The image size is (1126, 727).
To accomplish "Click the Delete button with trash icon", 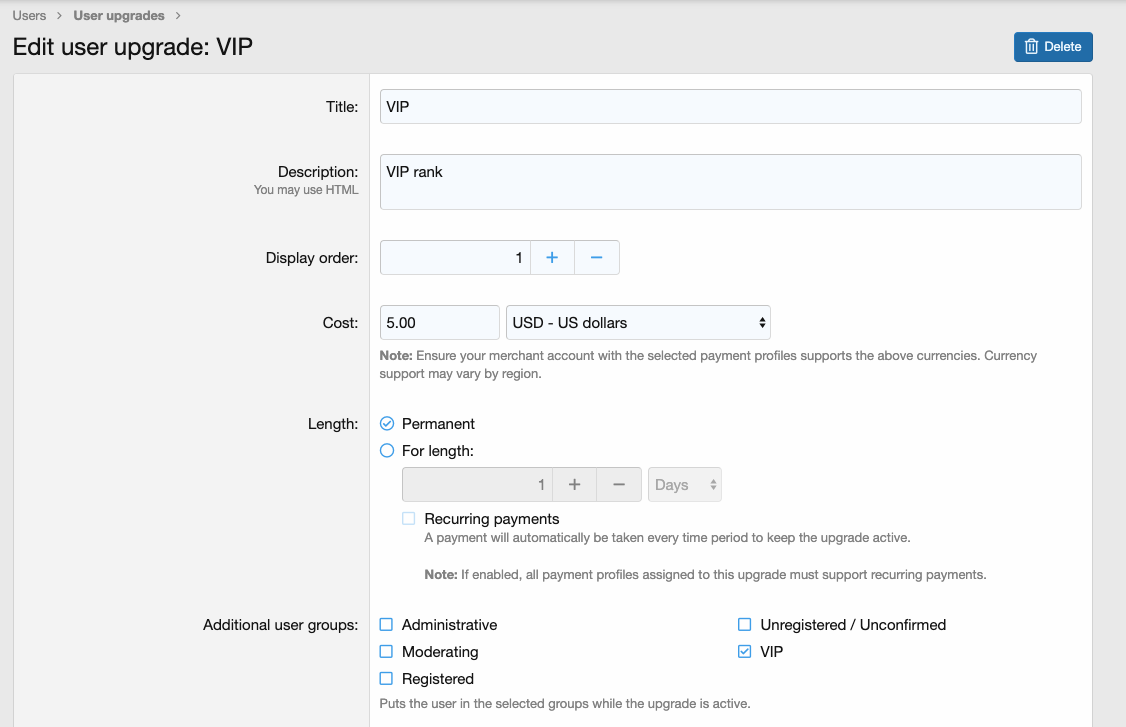I will tap(1053, 47).
